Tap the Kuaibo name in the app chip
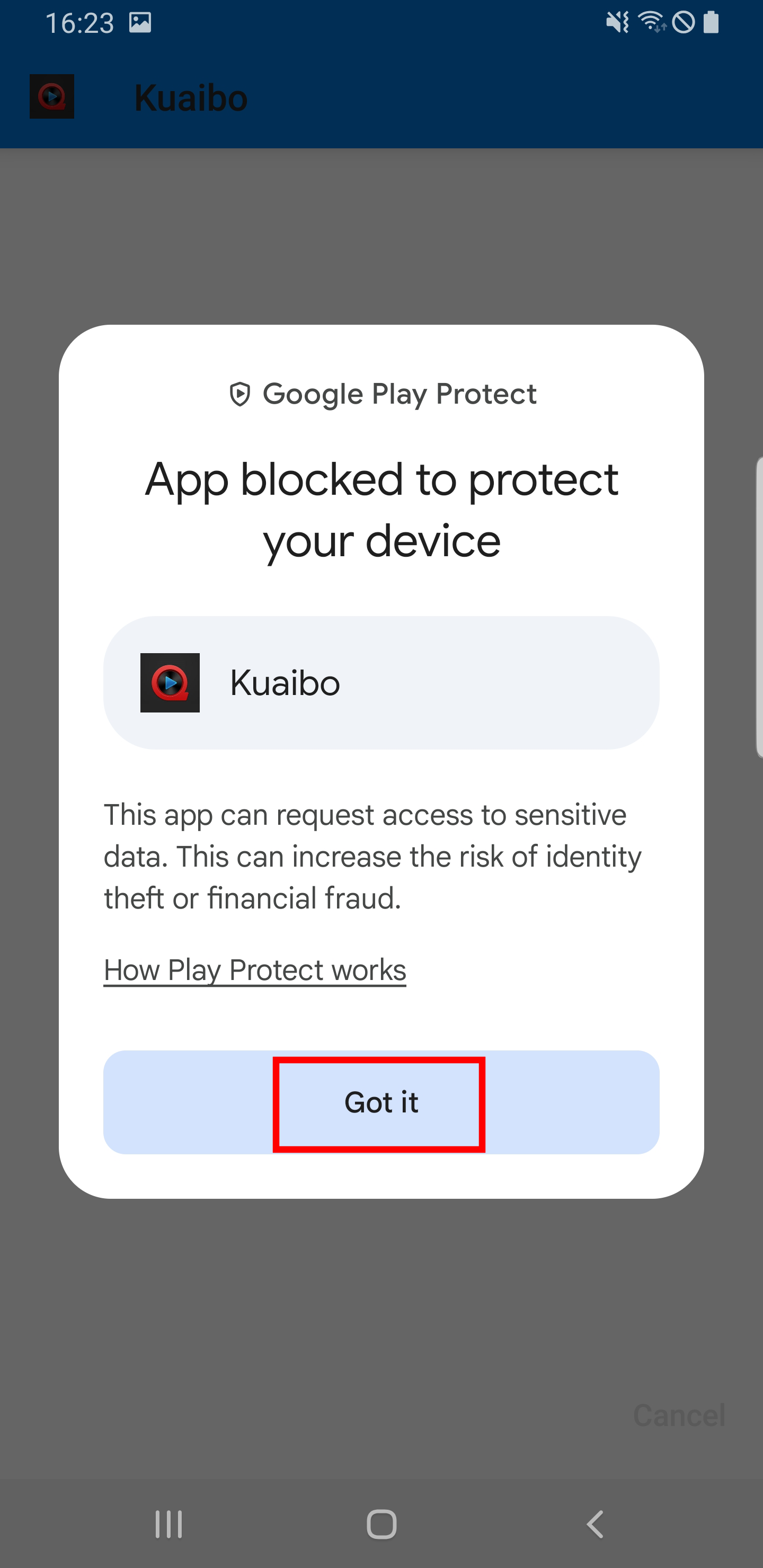 pyautogui.click(x=285, y=682)
